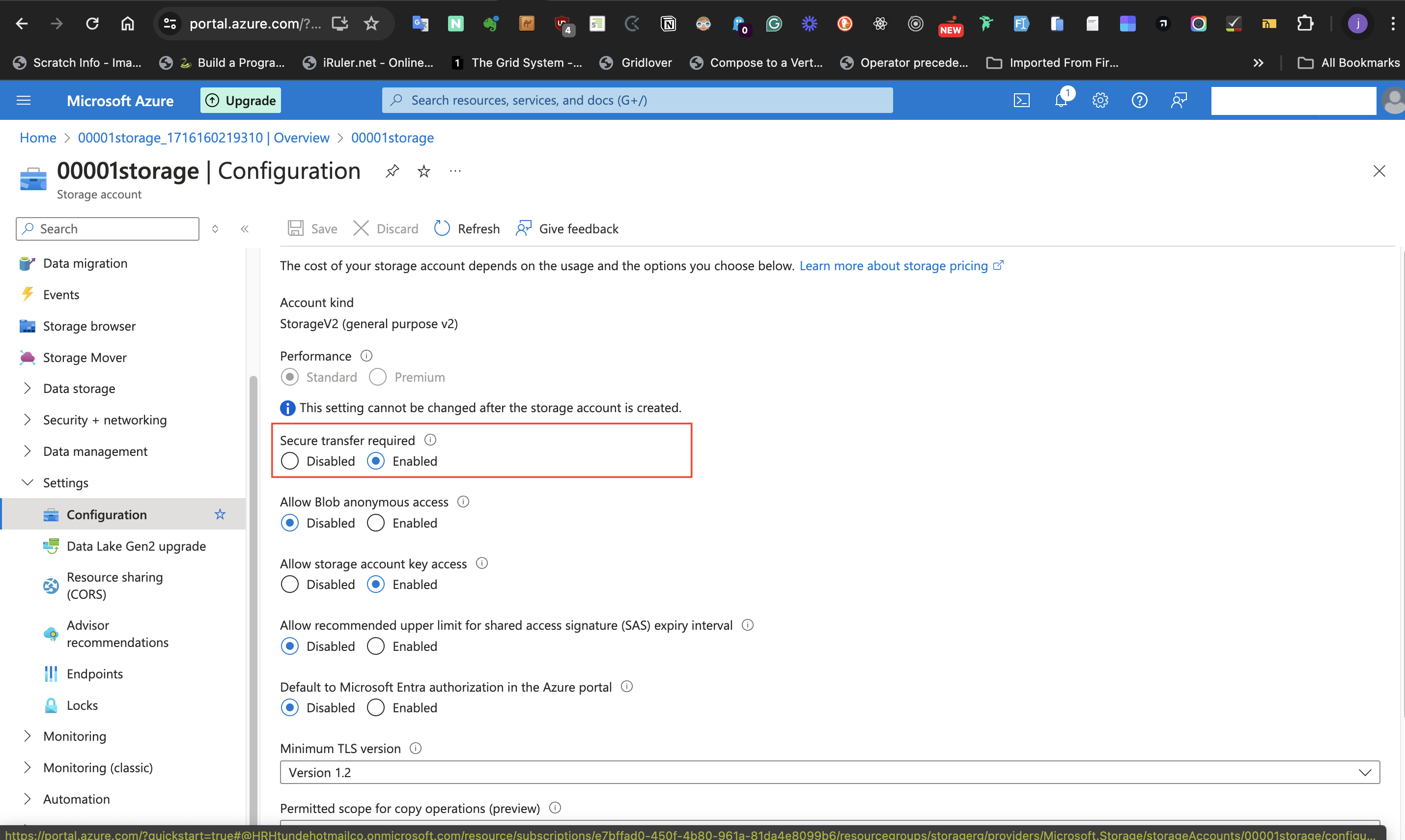Viewport: 1405px width, 840px height.
Task: Click the Upgrade button
Action: 241,100
